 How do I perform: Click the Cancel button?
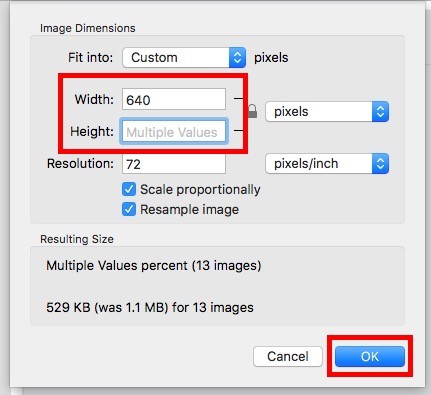pos(288,356)
